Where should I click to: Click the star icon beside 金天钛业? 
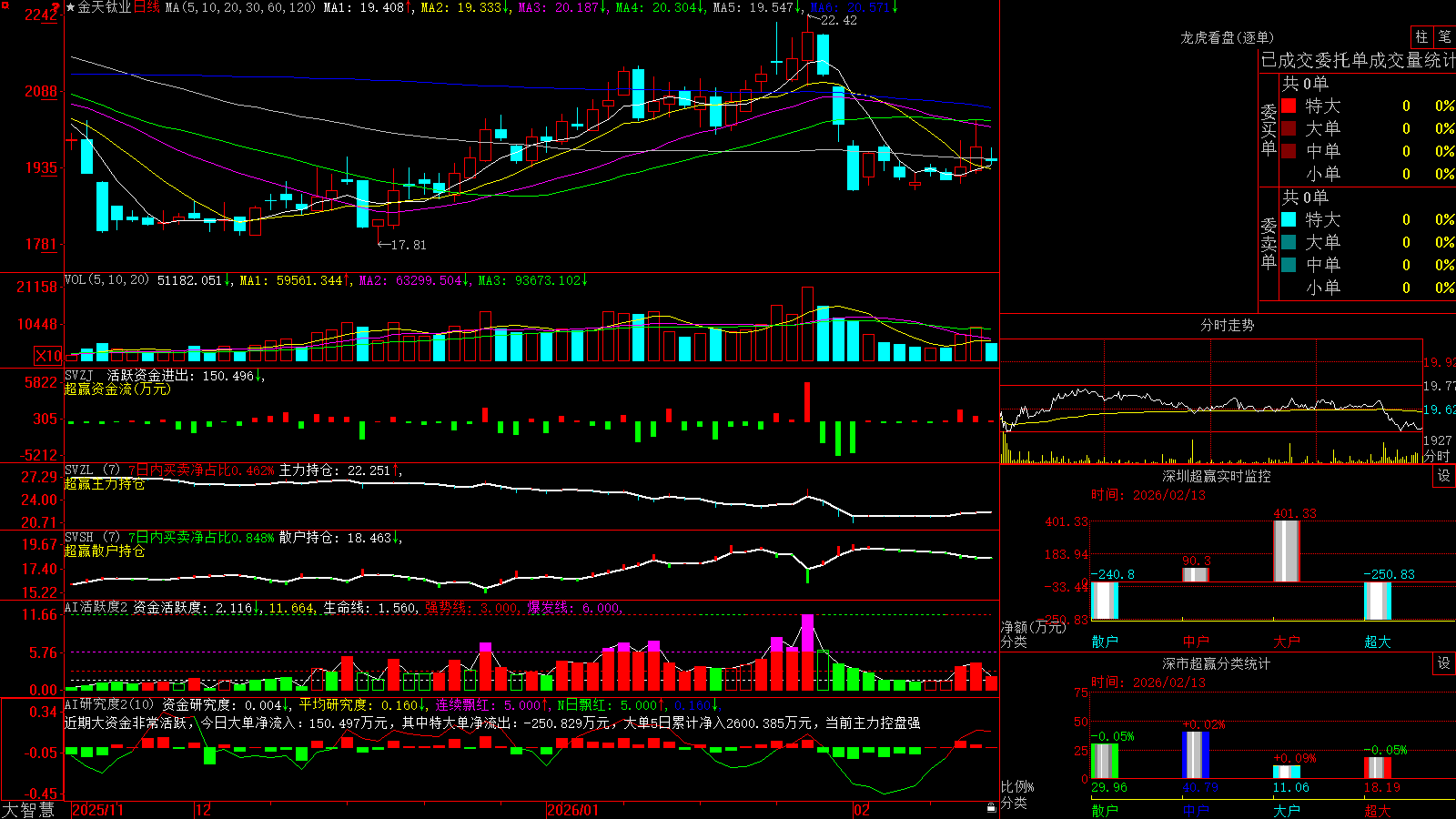coord(70,7)
